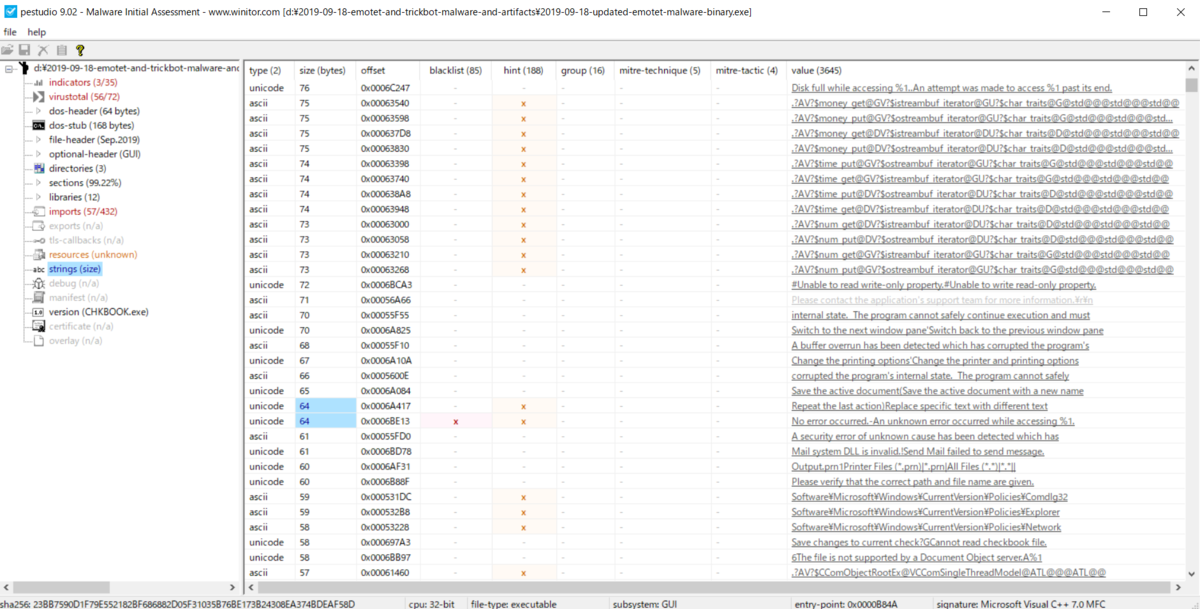Select the indicators (3/35) tree node
The width and height of the screenshot is (1200, 609).
(83, 82)
